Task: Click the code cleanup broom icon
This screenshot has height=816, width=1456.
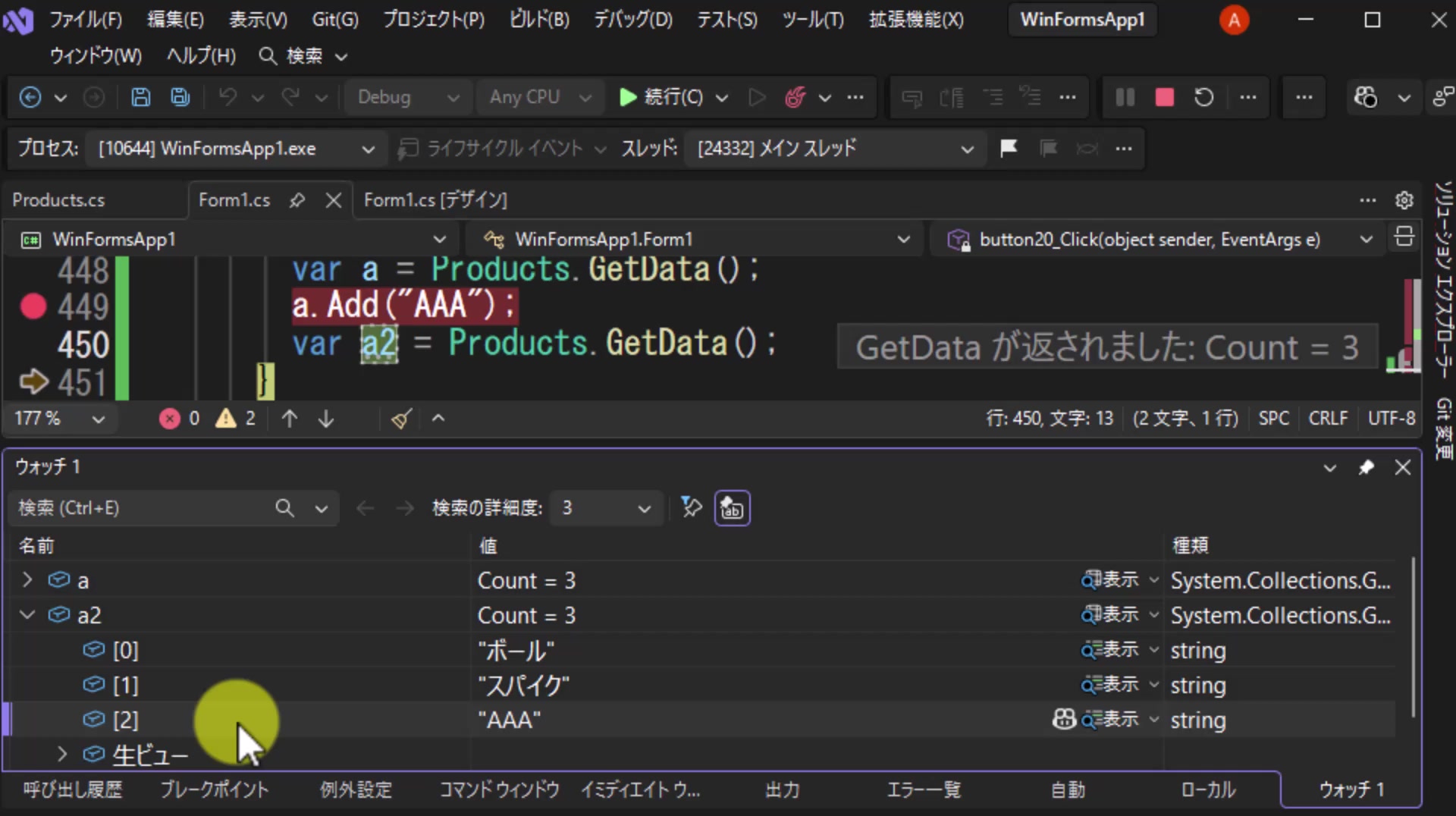Action: (401, 418)
